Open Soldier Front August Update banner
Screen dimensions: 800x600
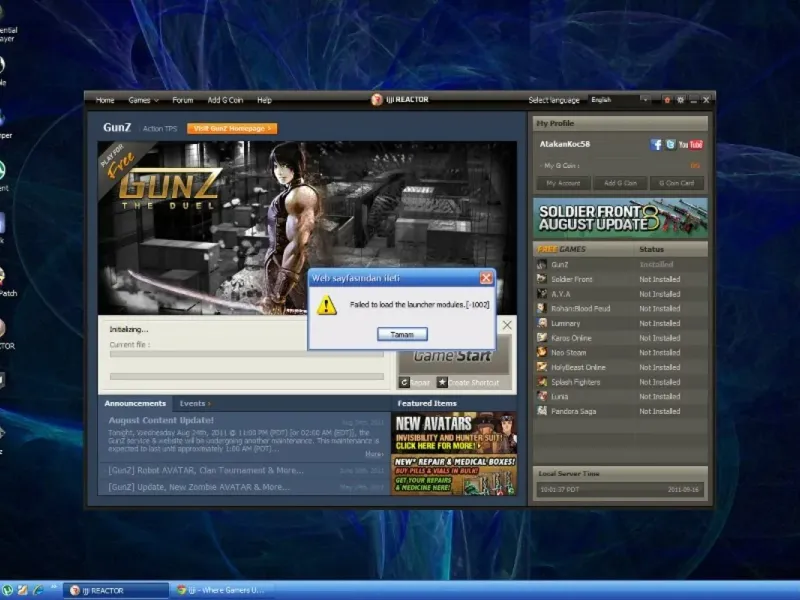point(620,218)
